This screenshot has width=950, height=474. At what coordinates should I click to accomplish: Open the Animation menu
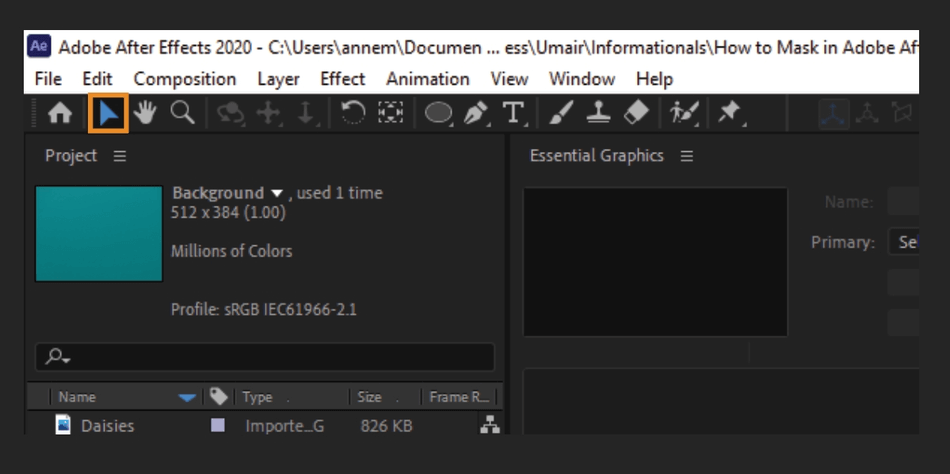point(428,79)
